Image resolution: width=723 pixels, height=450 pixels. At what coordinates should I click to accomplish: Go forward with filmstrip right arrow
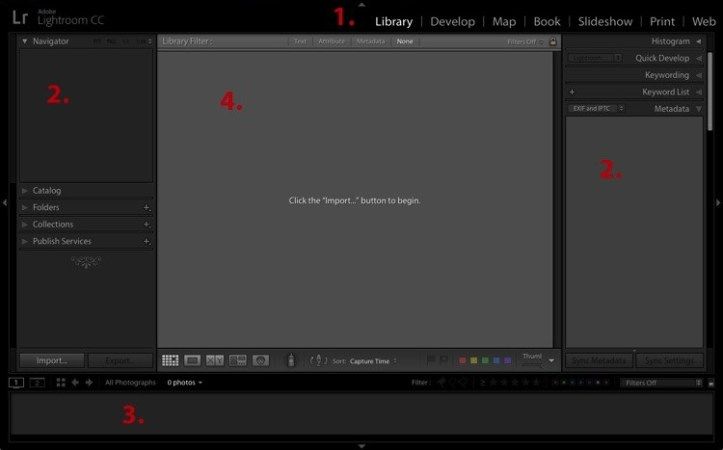(89, 382)
